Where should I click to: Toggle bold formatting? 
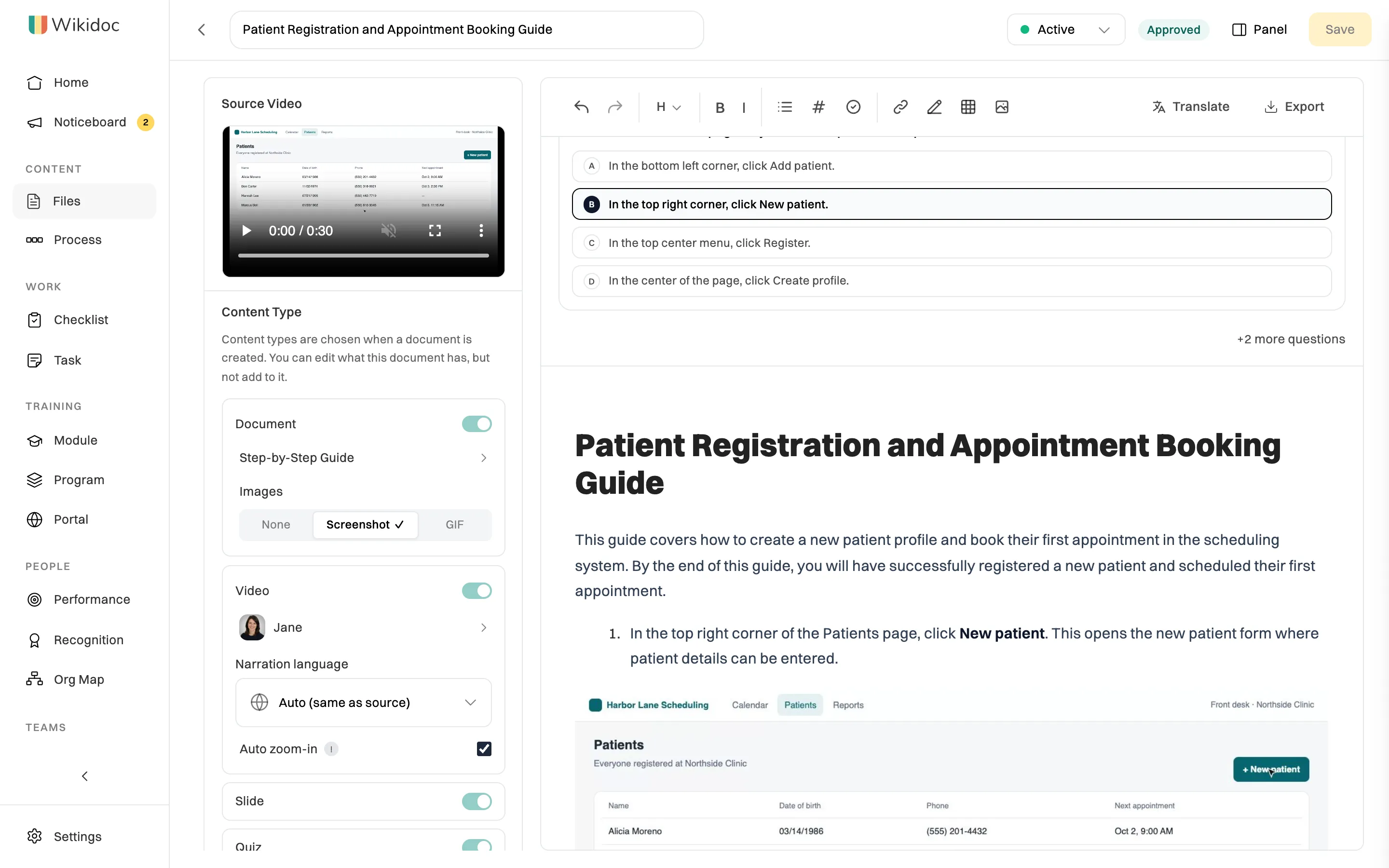tap(720, 108)
